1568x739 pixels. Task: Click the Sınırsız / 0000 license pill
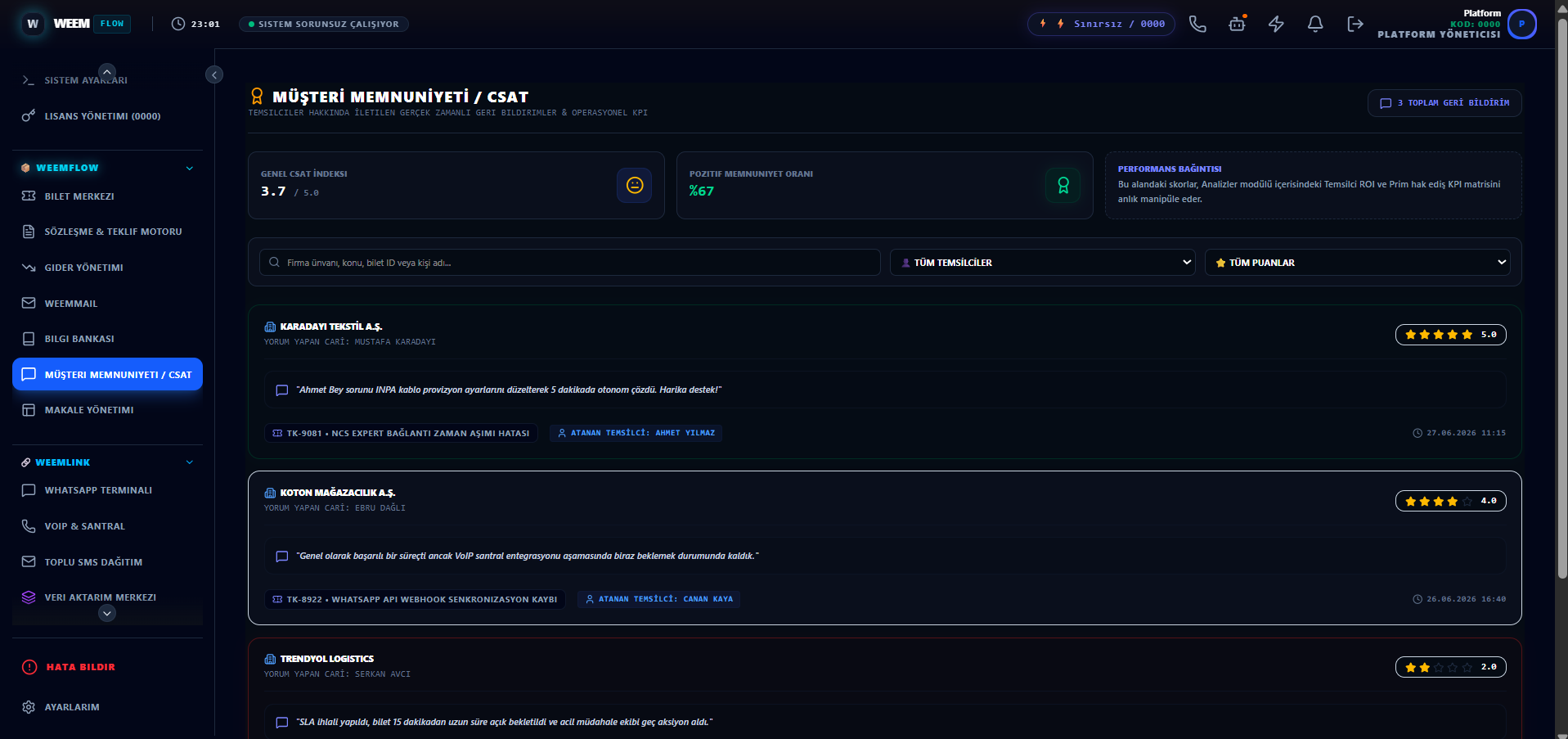tap(1101, 24)
